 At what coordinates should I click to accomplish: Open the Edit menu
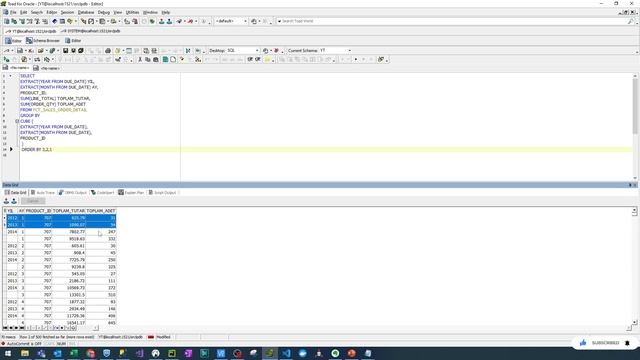point(24,12)
